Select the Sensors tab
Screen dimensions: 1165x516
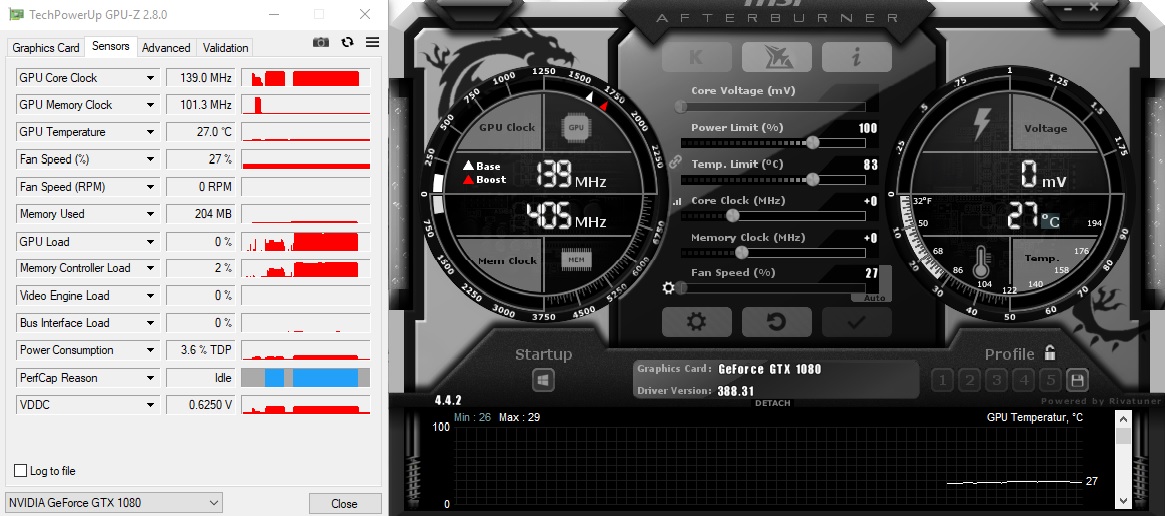pos(111,46)
